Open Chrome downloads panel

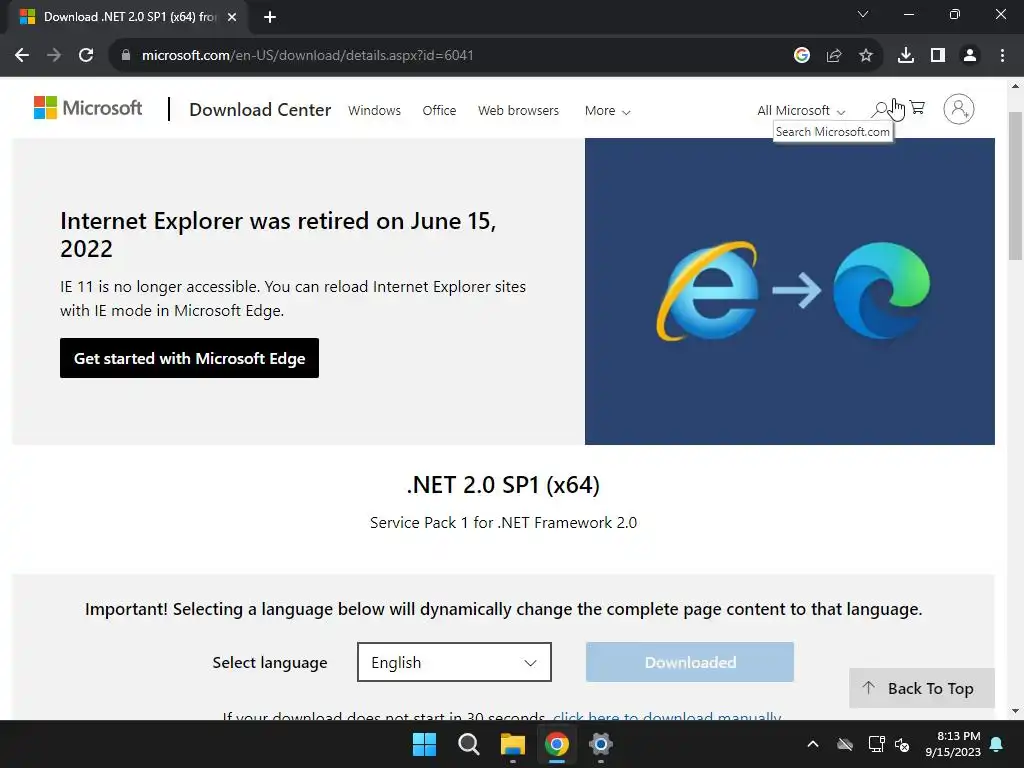(x=906, y=56)
